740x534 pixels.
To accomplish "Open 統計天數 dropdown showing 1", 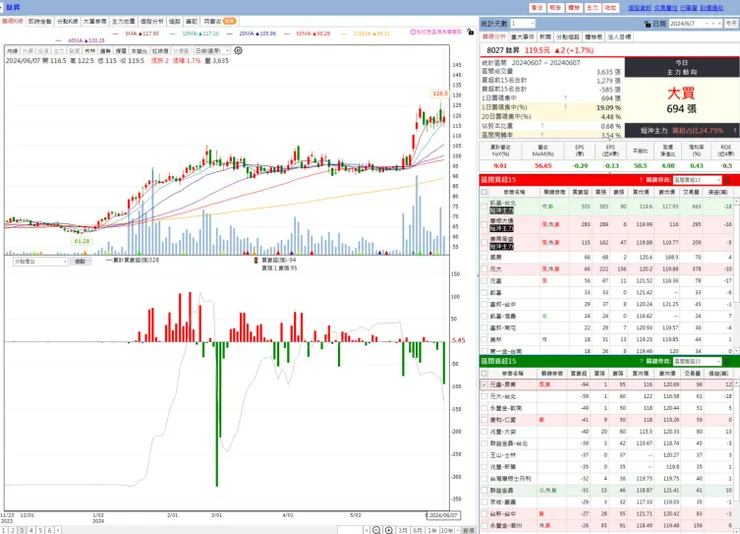I will 522,24.
